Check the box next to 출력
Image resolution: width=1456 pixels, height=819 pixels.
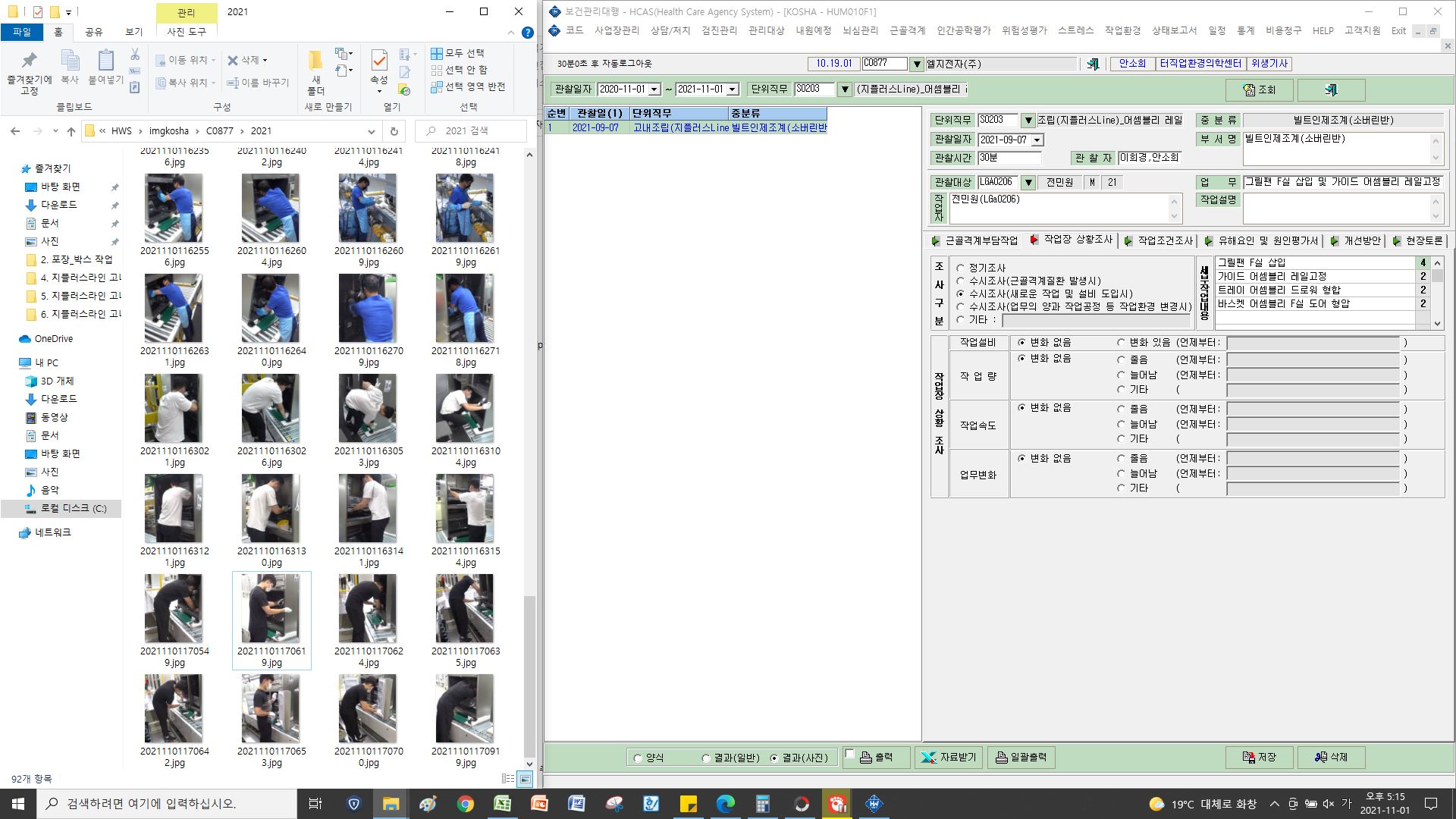pos(850,755)
